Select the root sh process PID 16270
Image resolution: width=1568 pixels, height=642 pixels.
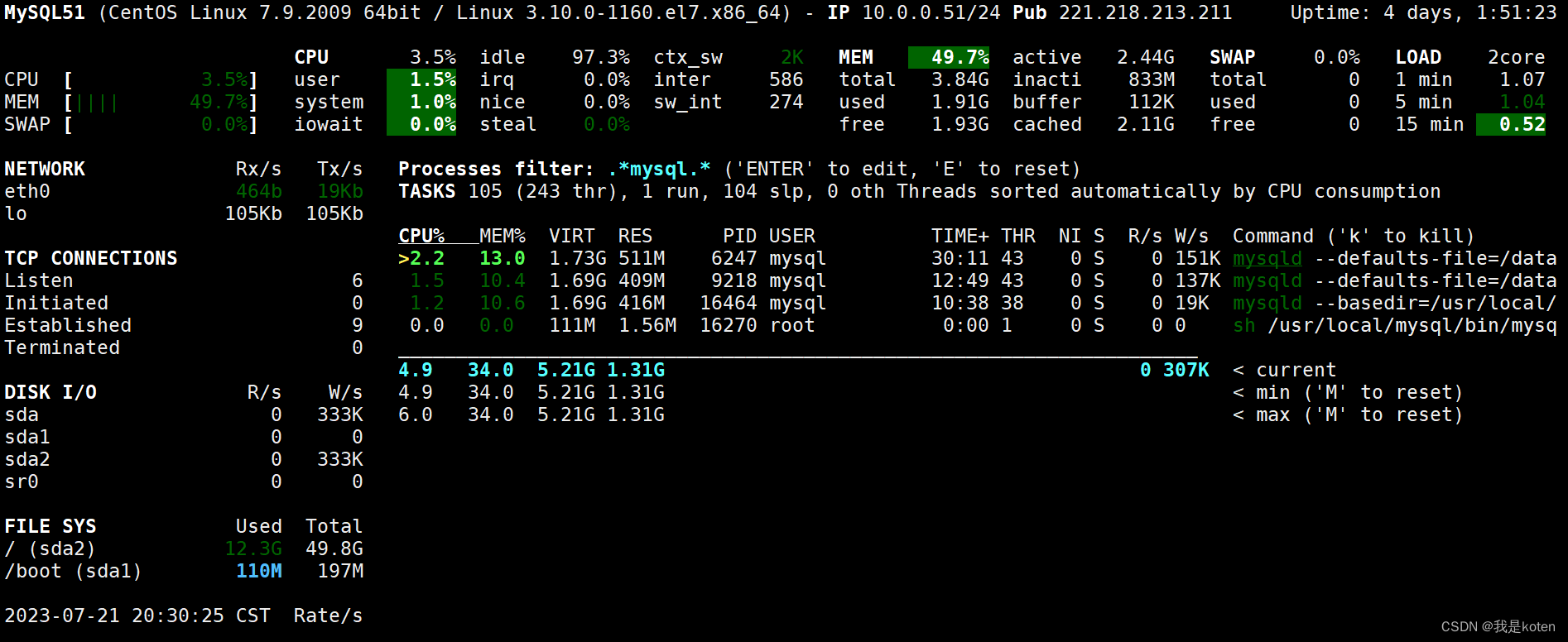[x=978, y=326]
